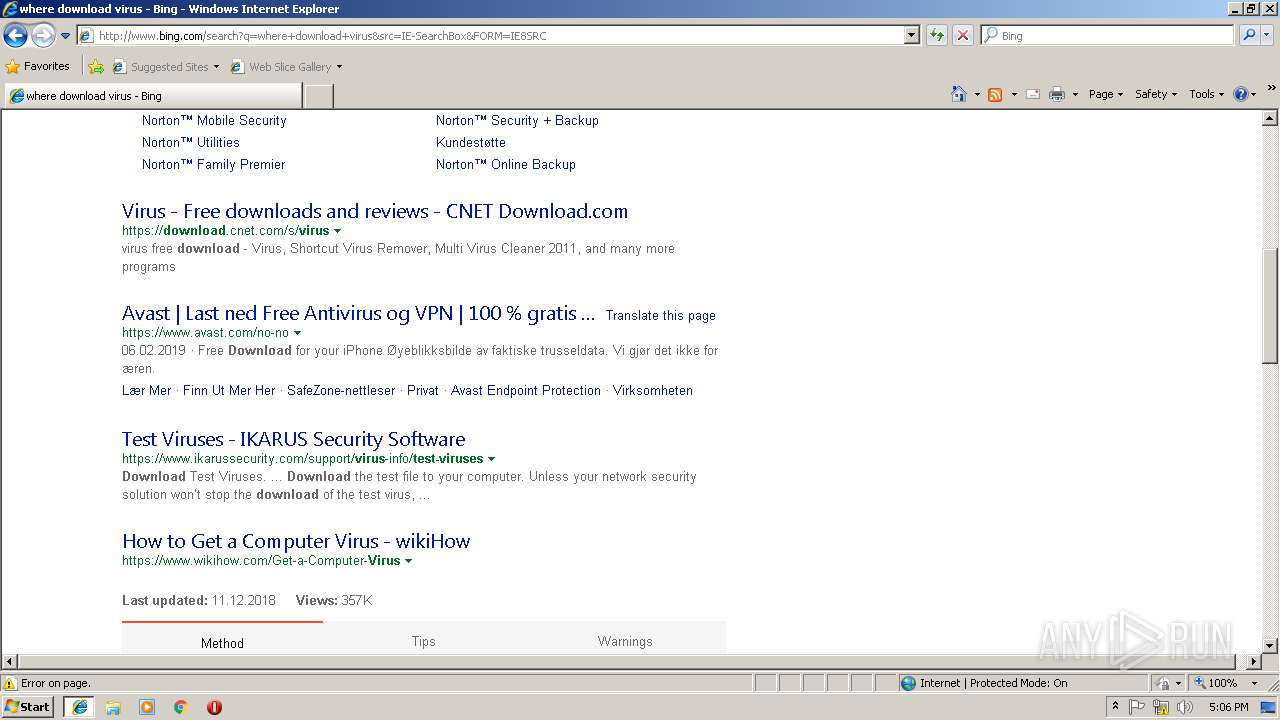Open the Tools menu
The width and height of the screenshot is (1280, 720).
click(x=1207, y=94)
